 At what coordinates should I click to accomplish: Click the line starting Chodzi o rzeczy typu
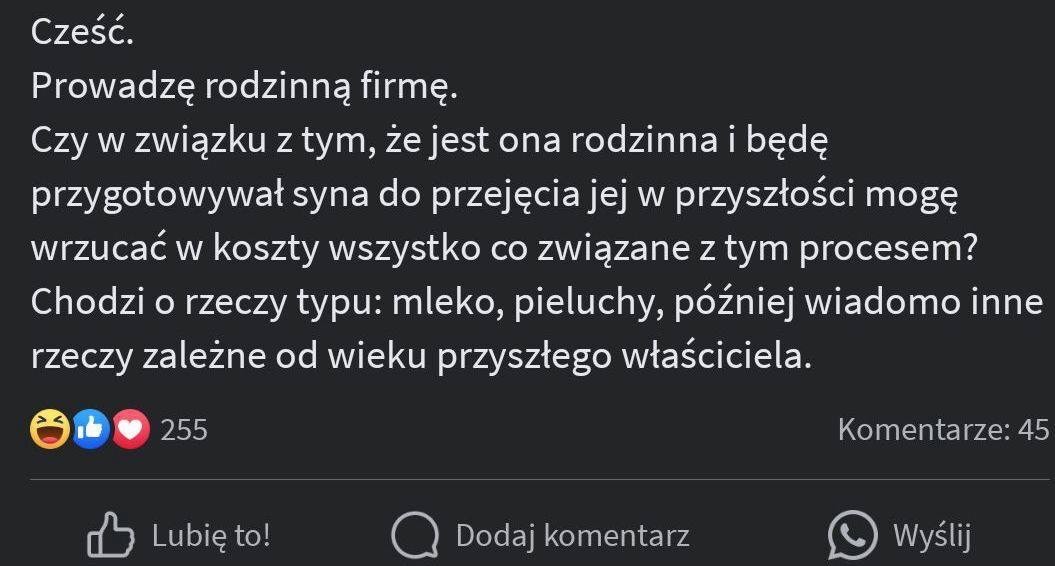point(537,303)
